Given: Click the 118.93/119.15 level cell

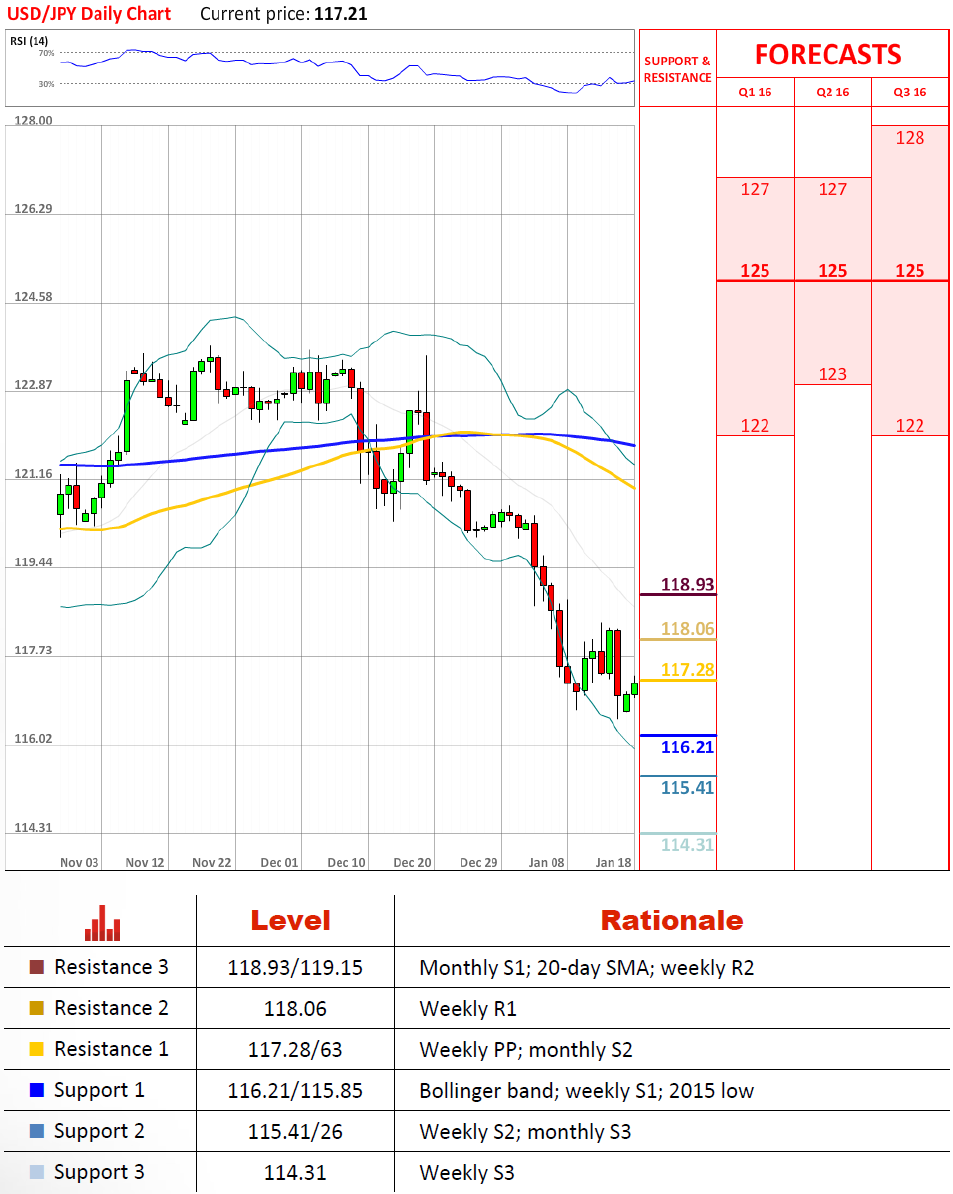Looking at the screenshot, I should click(x=295, y=968).
